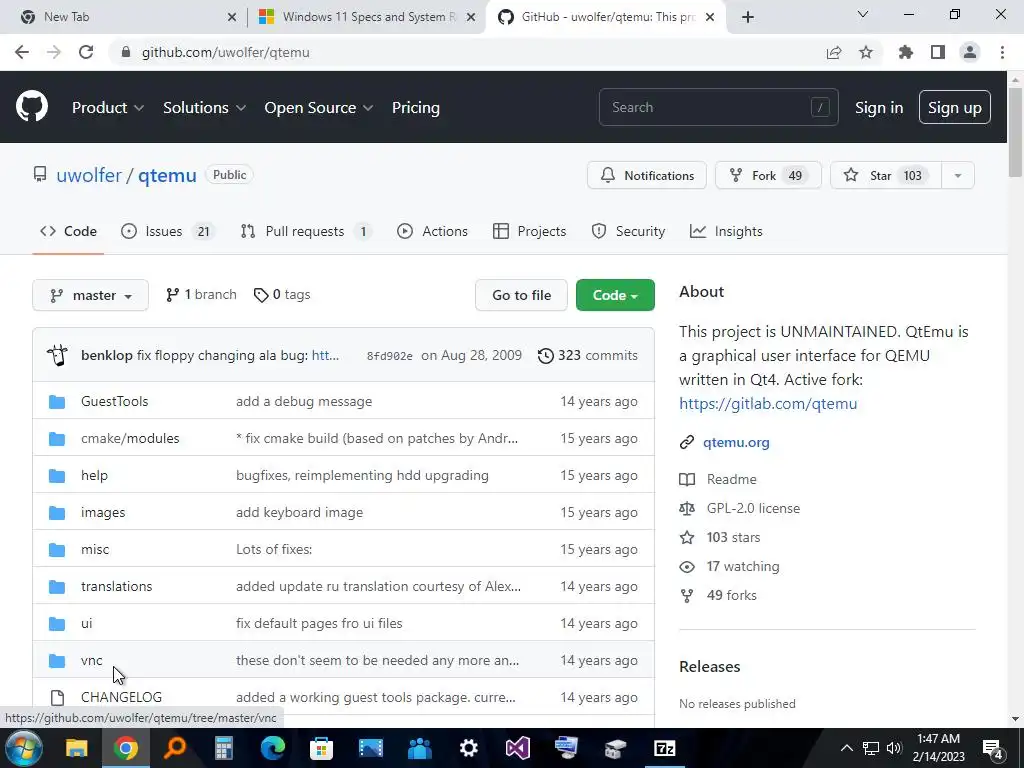This screenshot has height=768, width=1024.
Task: Open File Explorer from the taskbar
Action: [76, 748]
